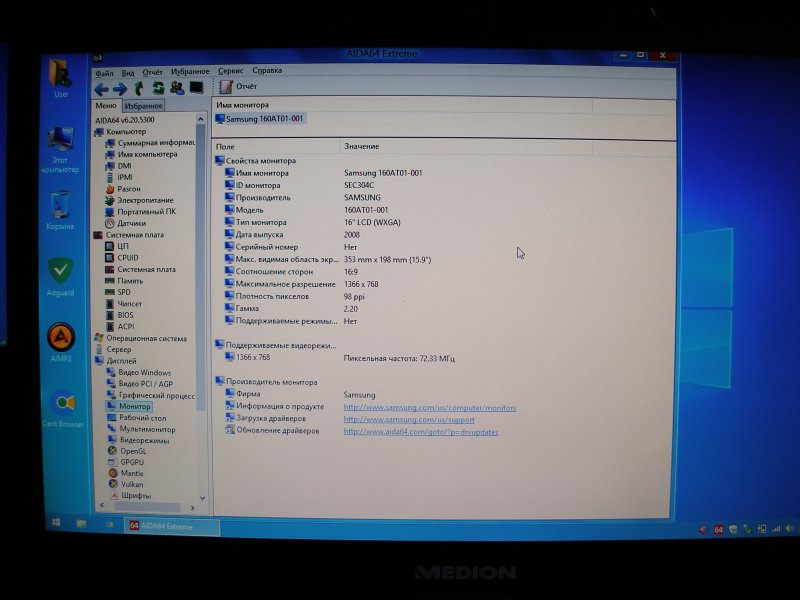Select the Vulkan tree item
The height and width of the screenshot is (600, 800).
tap(131, 484)
